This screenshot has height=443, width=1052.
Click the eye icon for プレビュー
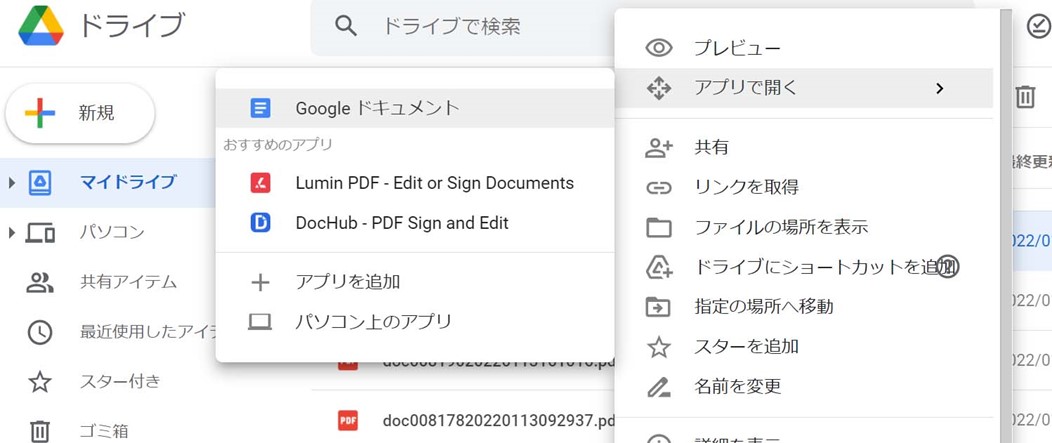(659, 48)
